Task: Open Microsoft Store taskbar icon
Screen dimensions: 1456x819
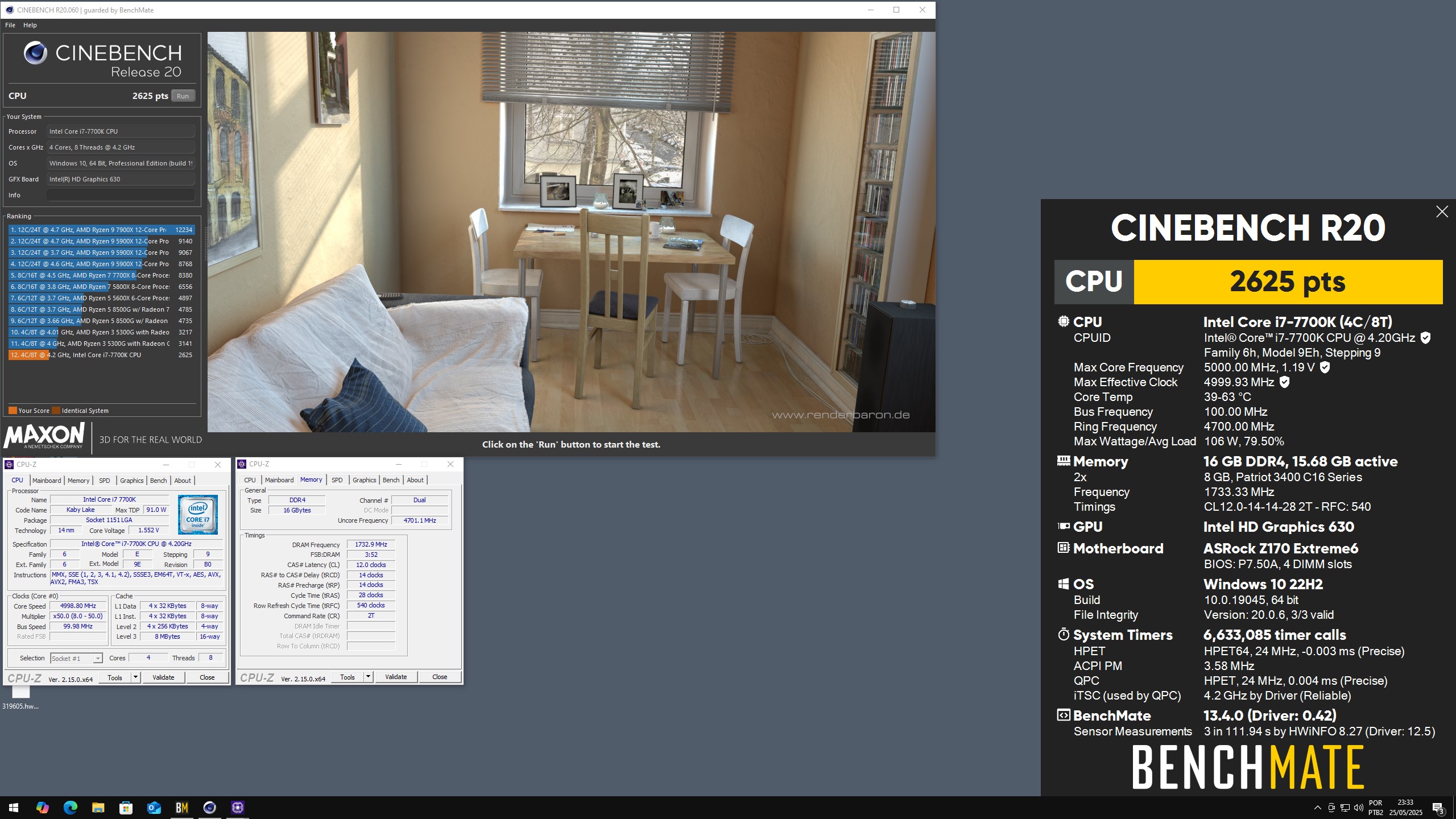Action: click(x=126, y=807)
